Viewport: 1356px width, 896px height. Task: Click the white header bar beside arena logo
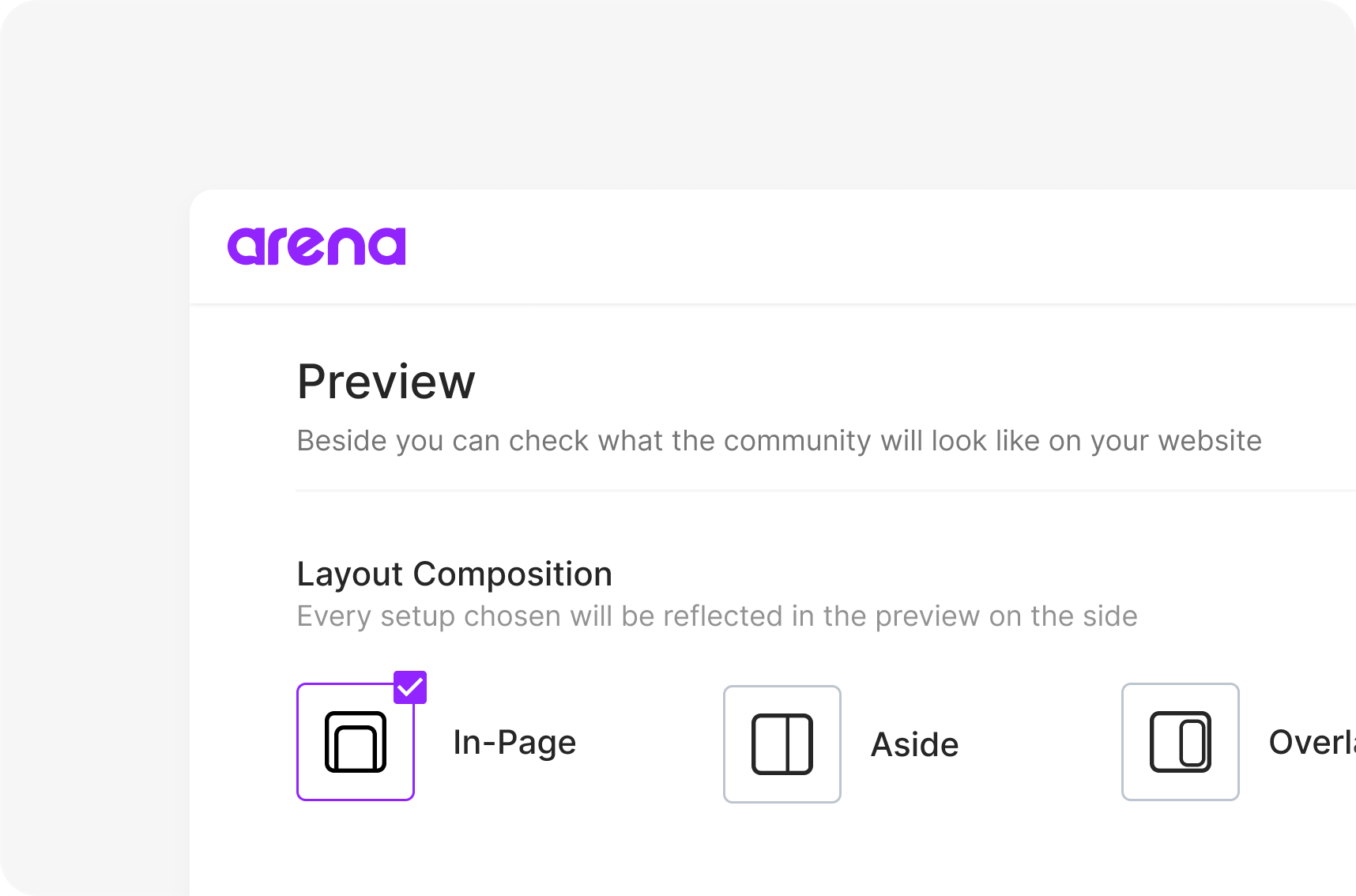coord(869,247)
